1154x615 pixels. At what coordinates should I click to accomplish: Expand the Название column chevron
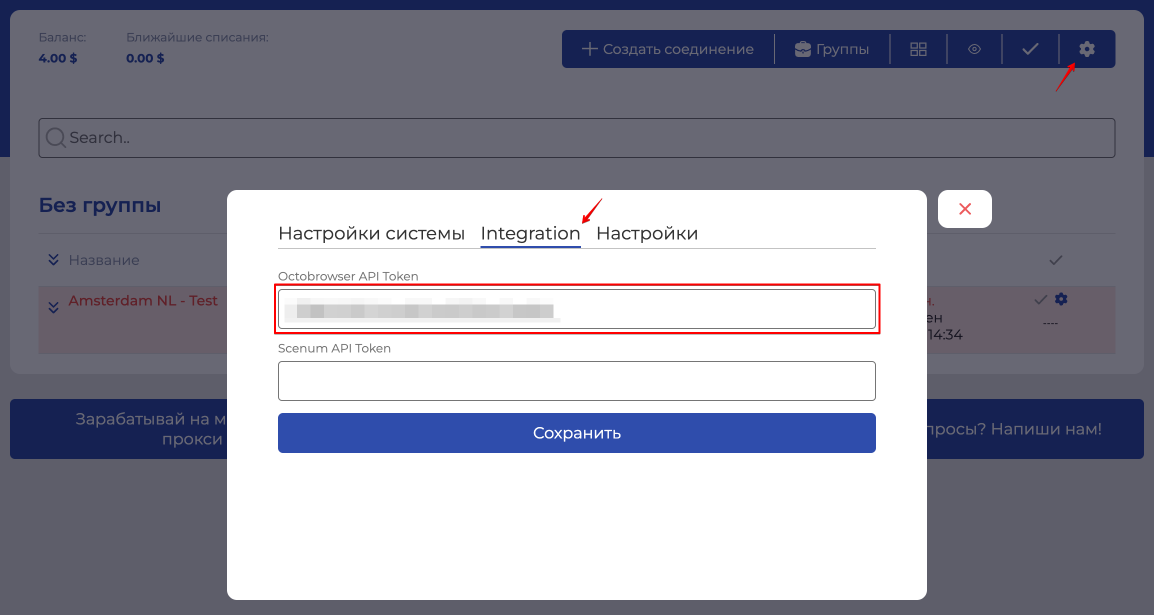pos(53,260)
